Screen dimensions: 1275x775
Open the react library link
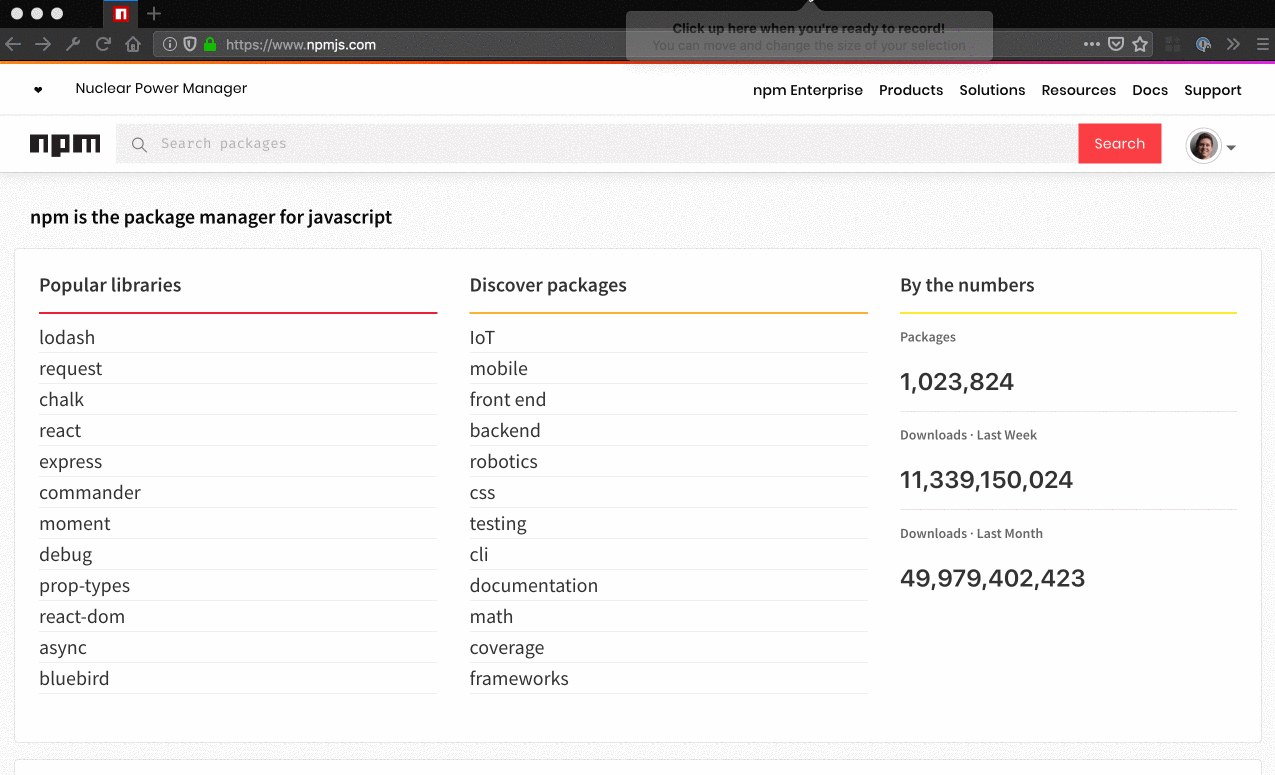click(x=60, y=431)
